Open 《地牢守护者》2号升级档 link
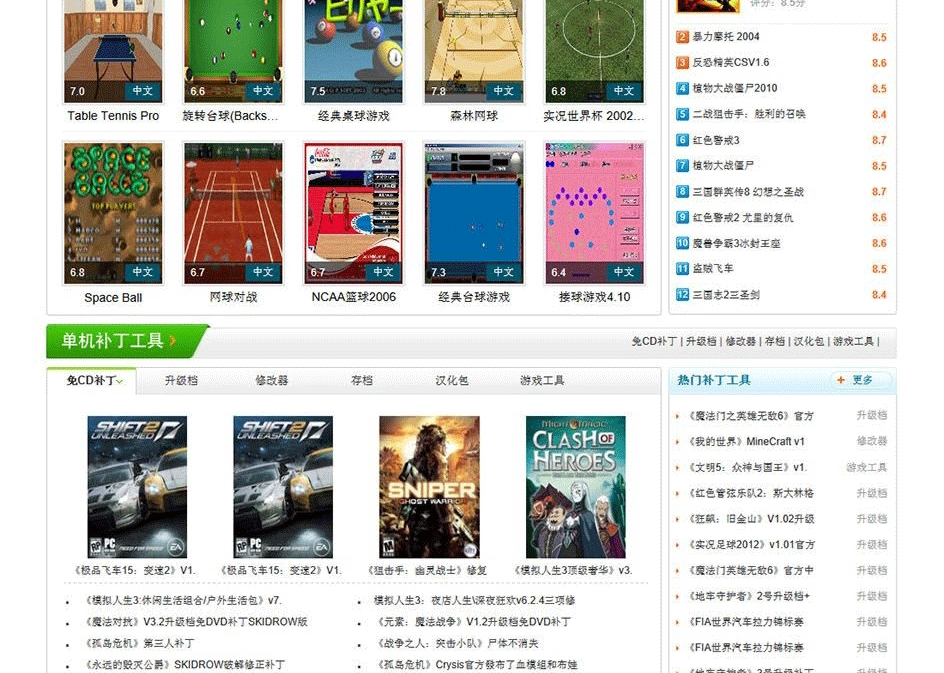The image size is (944, 673). point(749,596)
